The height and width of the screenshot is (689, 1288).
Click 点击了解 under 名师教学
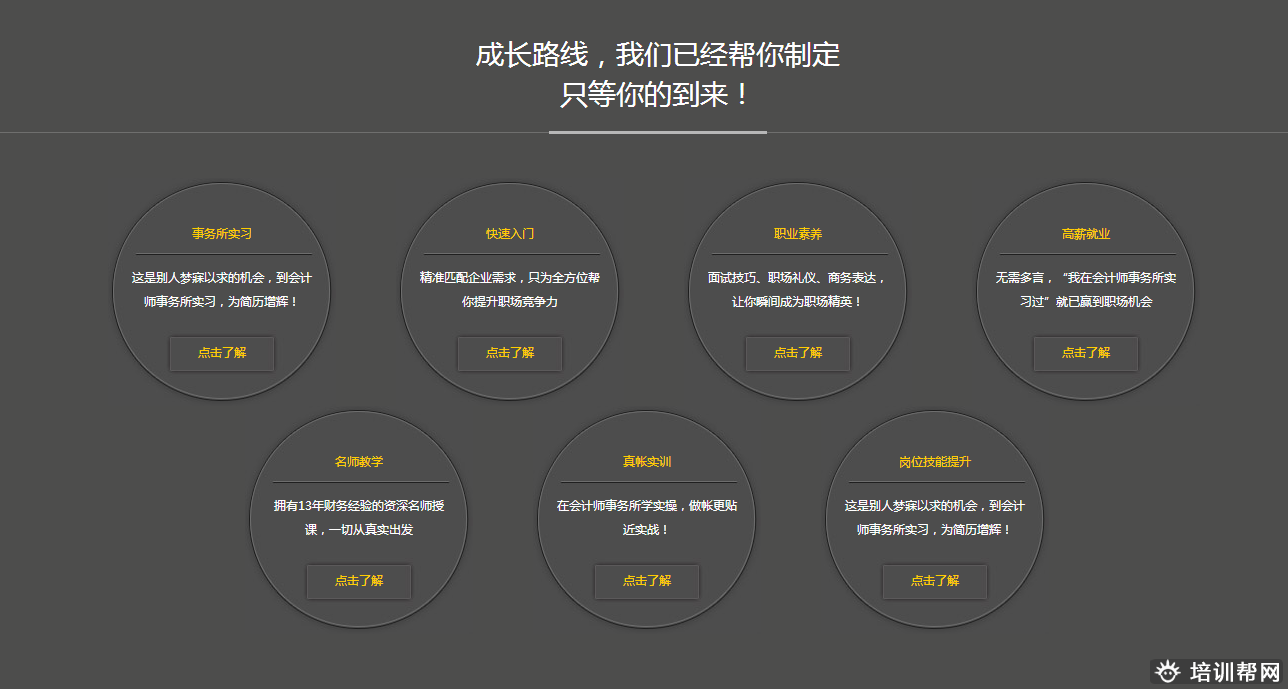[359, 581]
